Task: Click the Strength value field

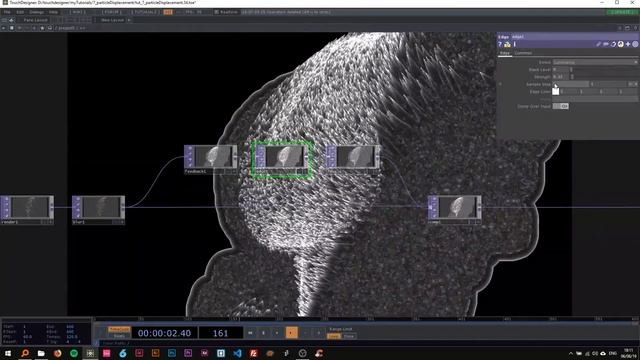Action: 561,77
